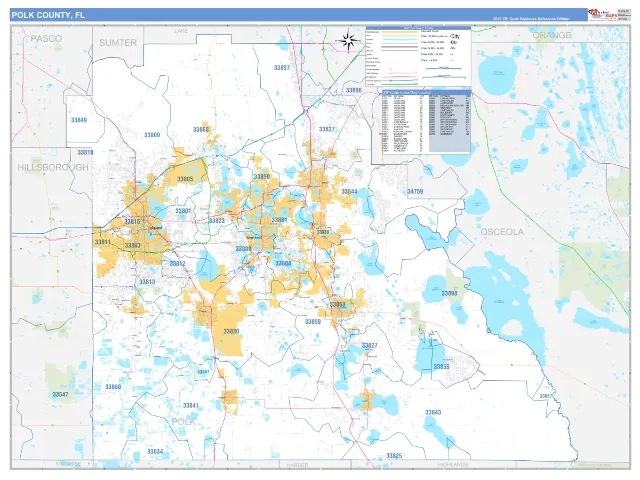Click ZIP code 33850 label
This screenshot has width=640, height=480.
262,176
